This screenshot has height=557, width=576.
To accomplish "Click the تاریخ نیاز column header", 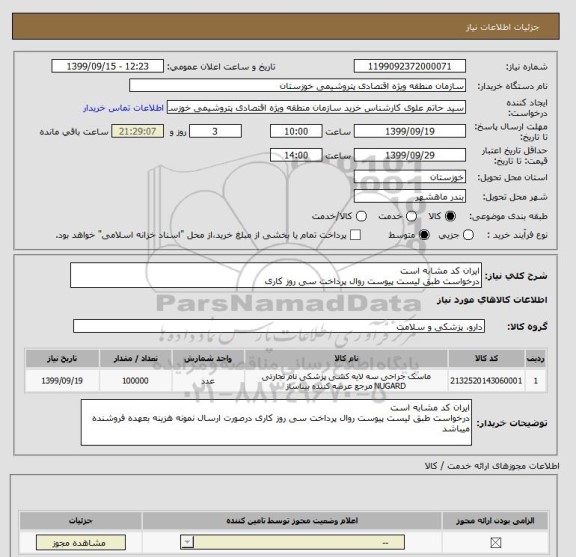I will (x=62, y=358).
